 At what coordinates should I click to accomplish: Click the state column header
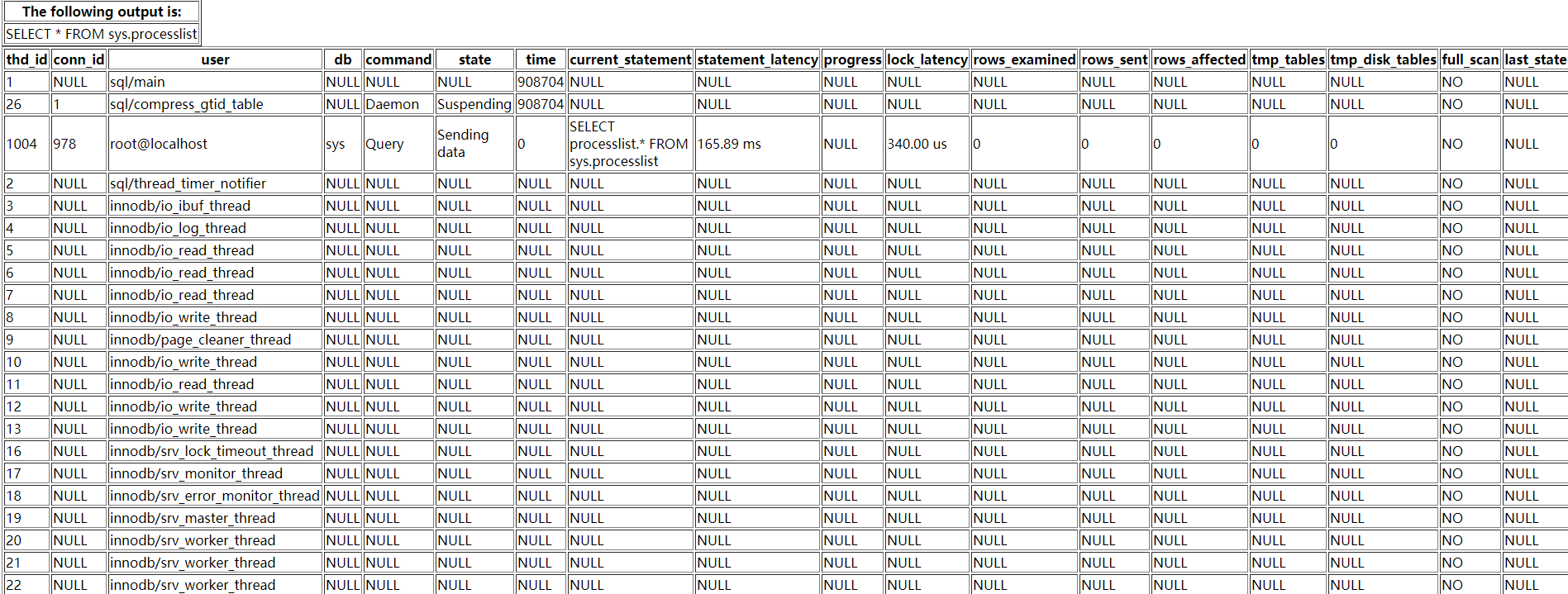(x=474, y=59)
